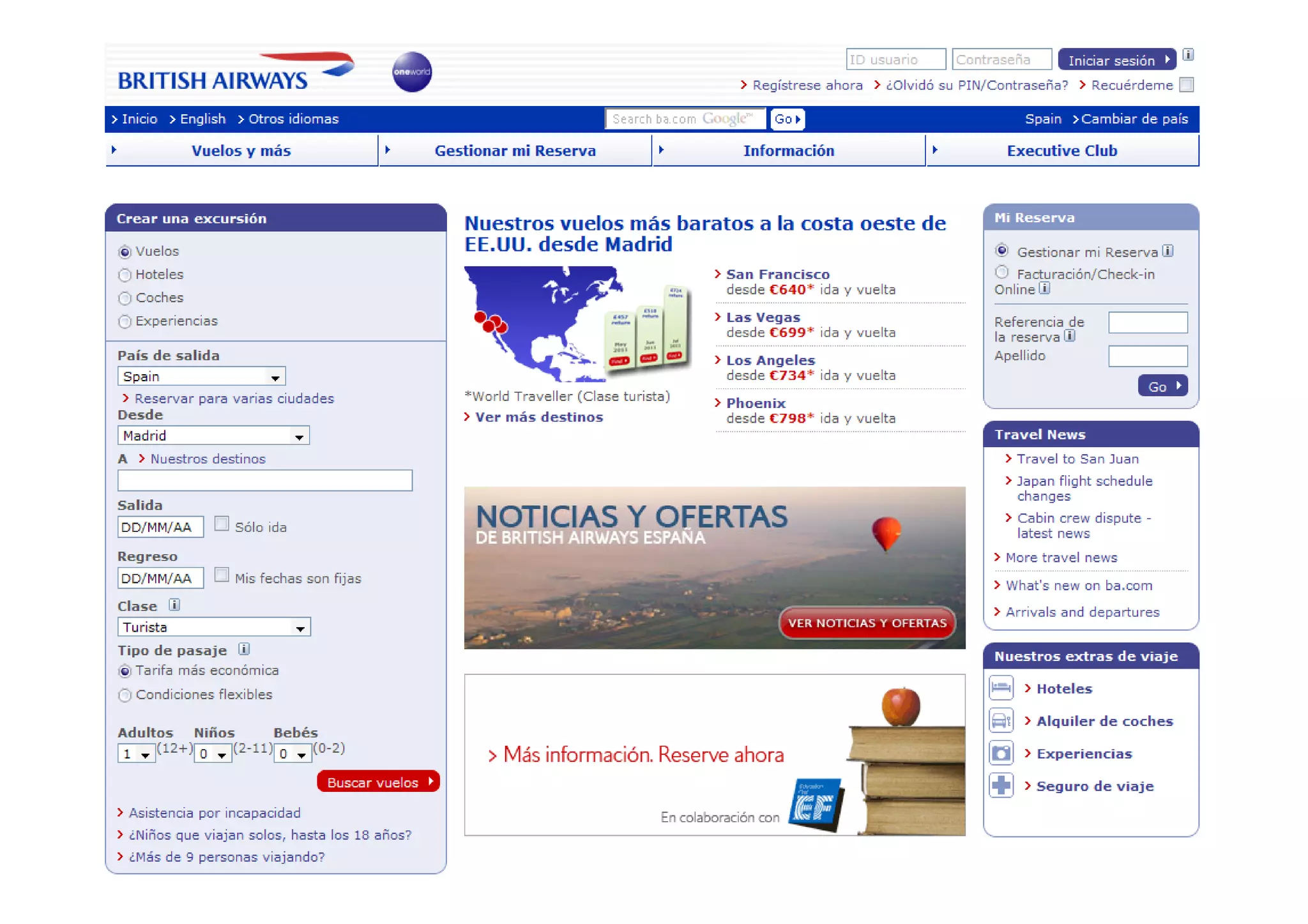Select Facturación/Check-in Online radio button
The width and height of the screenshot is (1308, 924).
[1002, 273]
